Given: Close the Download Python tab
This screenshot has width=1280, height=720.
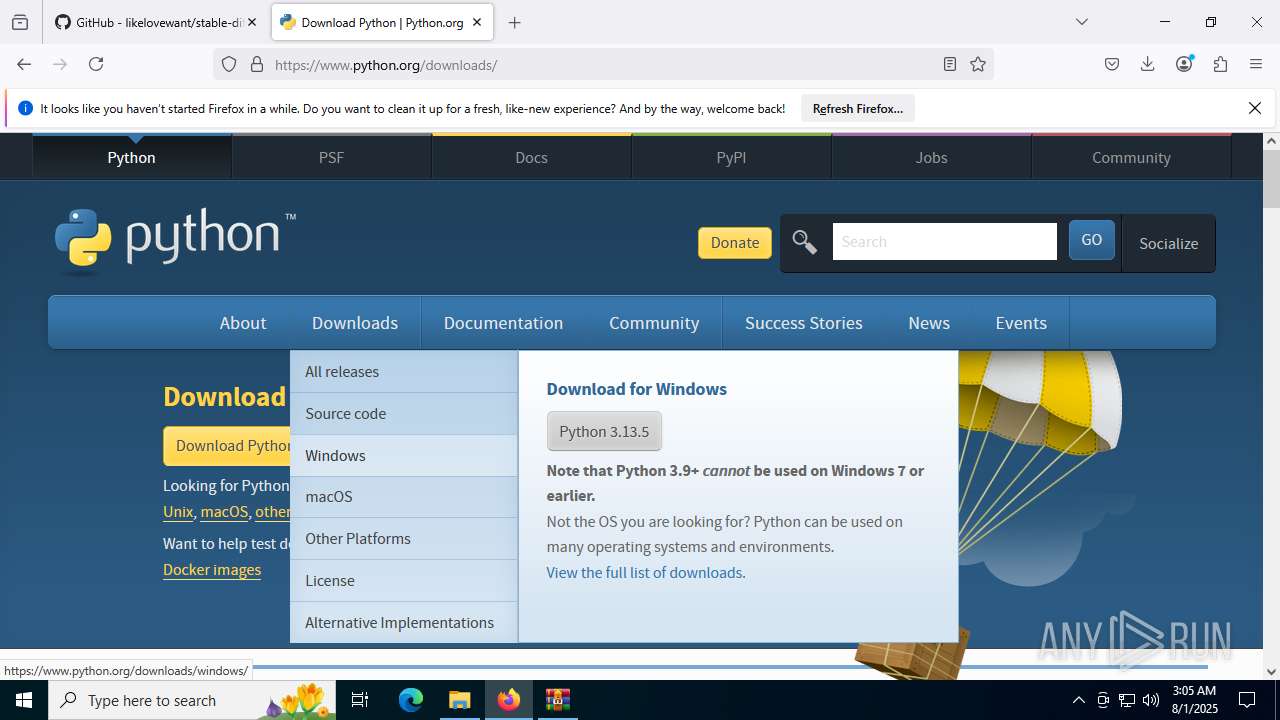Looking at the screenshot, I should (477, 22).
